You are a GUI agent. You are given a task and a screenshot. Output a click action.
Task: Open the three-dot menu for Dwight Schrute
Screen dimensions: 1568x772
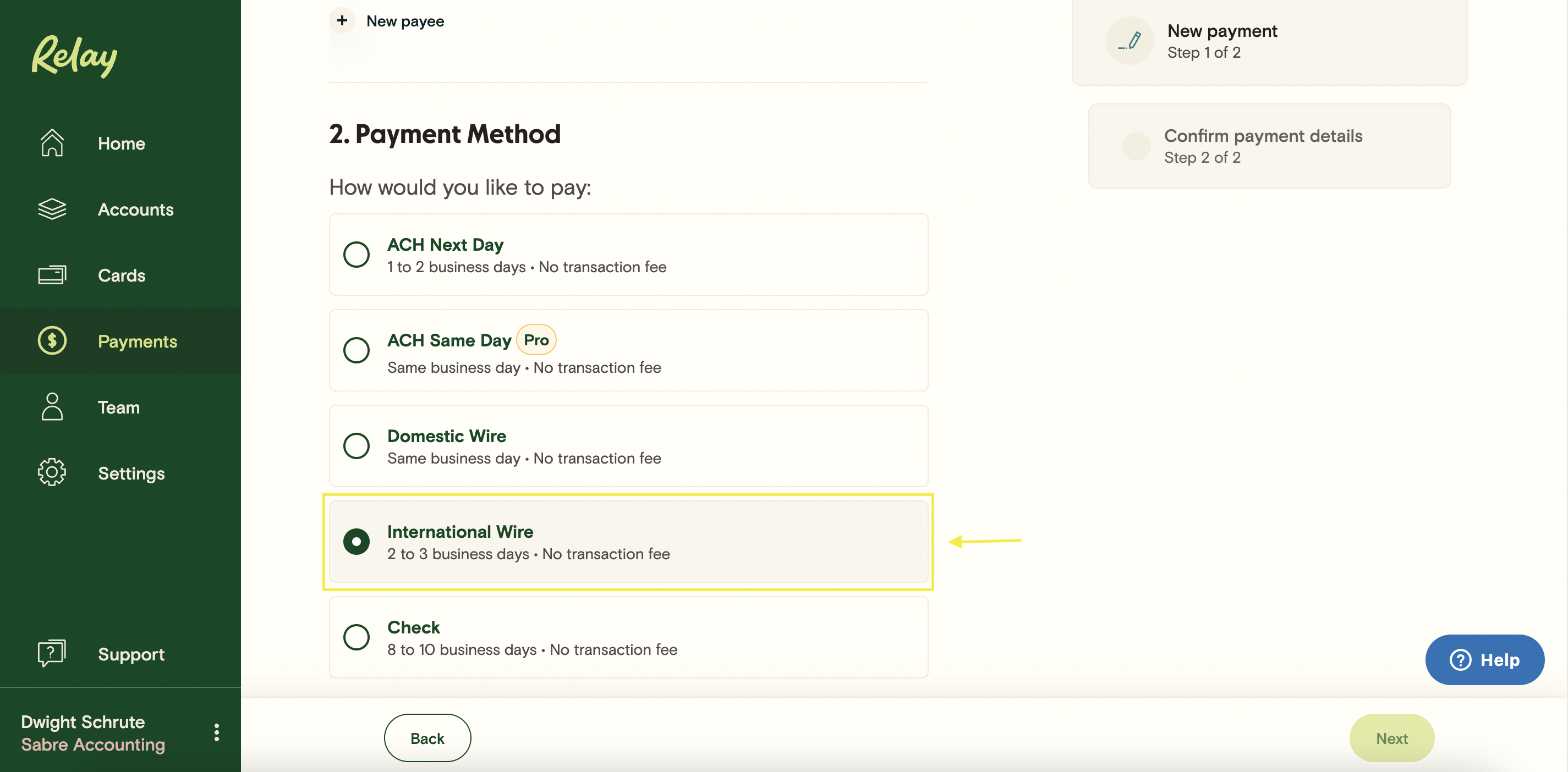216,732
